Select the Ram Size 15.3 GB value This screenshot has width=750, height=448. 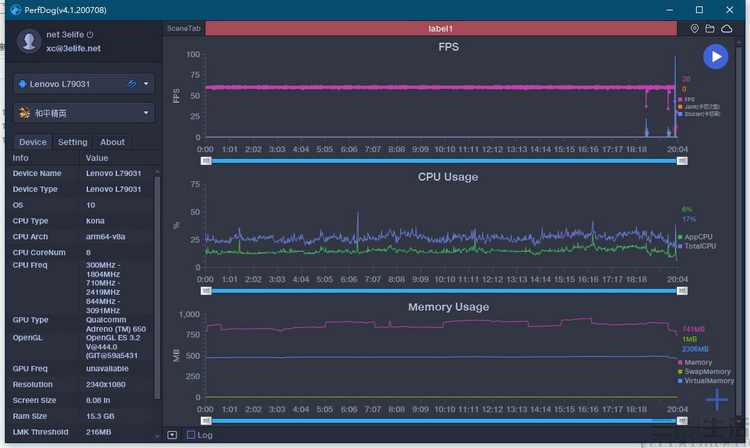[x=100, y=416]
